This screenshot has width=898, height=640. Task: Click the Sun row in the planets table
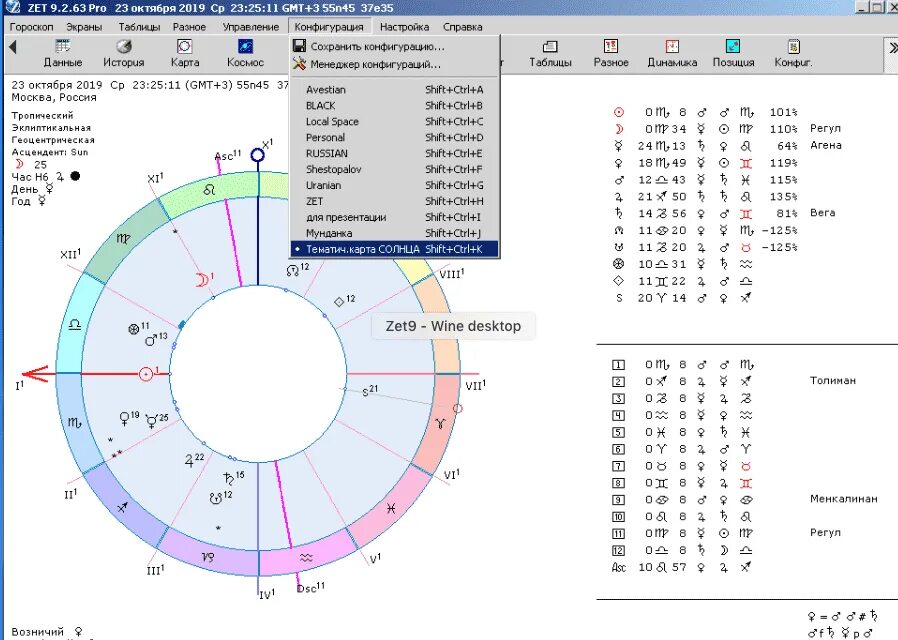[706, 112]
